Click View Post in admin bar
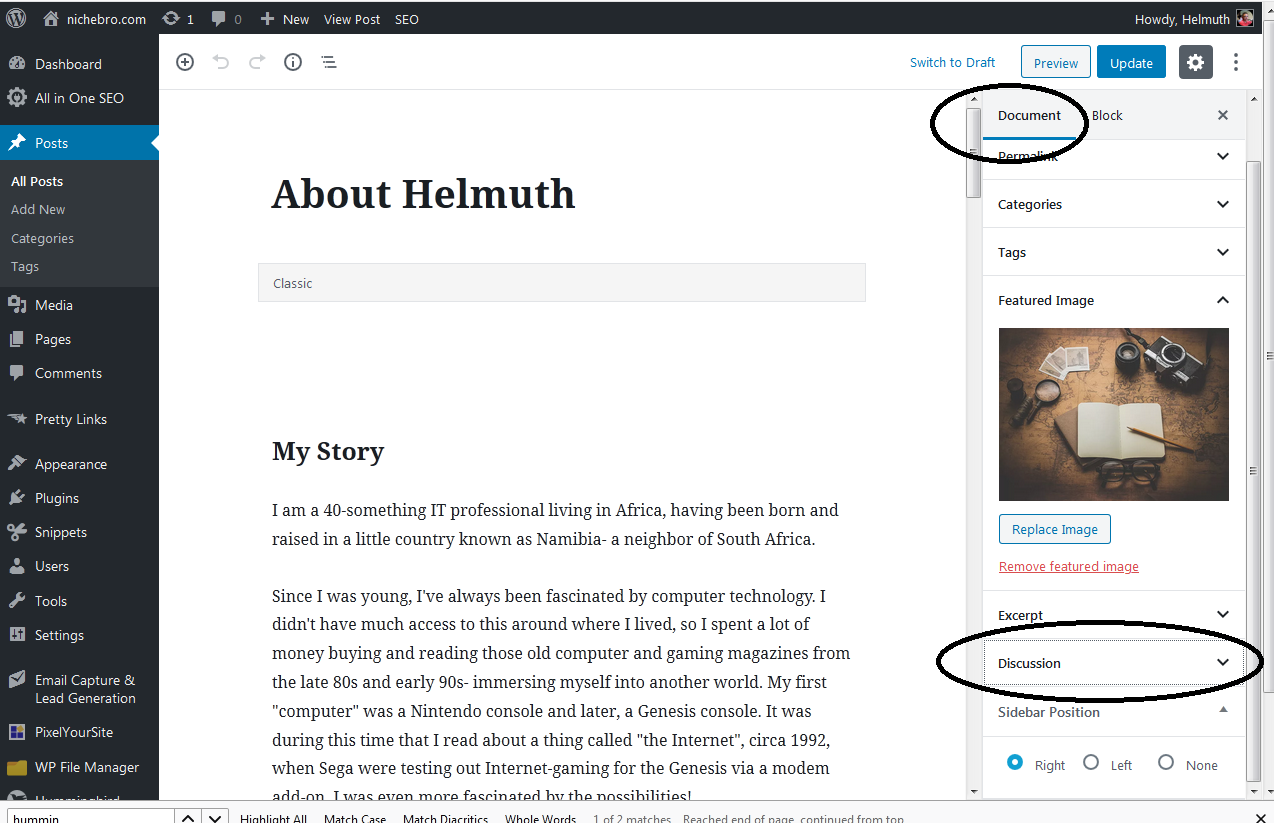The height and width of the screenshot is (823, 1274). (x=352, y=19)
